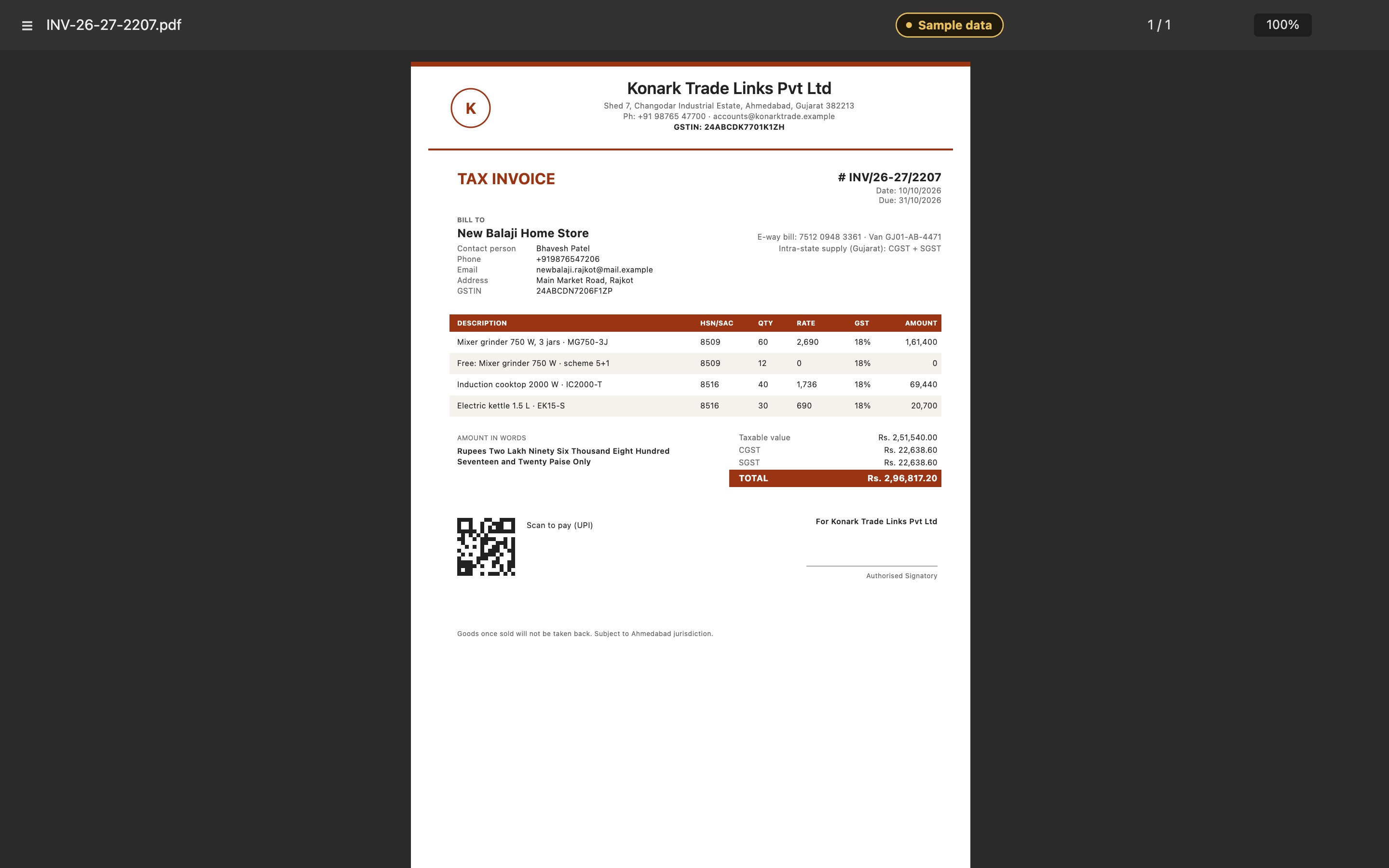Click For Konark Trade Links Pvt Ltd text
Image resolution: width=1389 pixels, height=868 pixels.
pos(876,521)
